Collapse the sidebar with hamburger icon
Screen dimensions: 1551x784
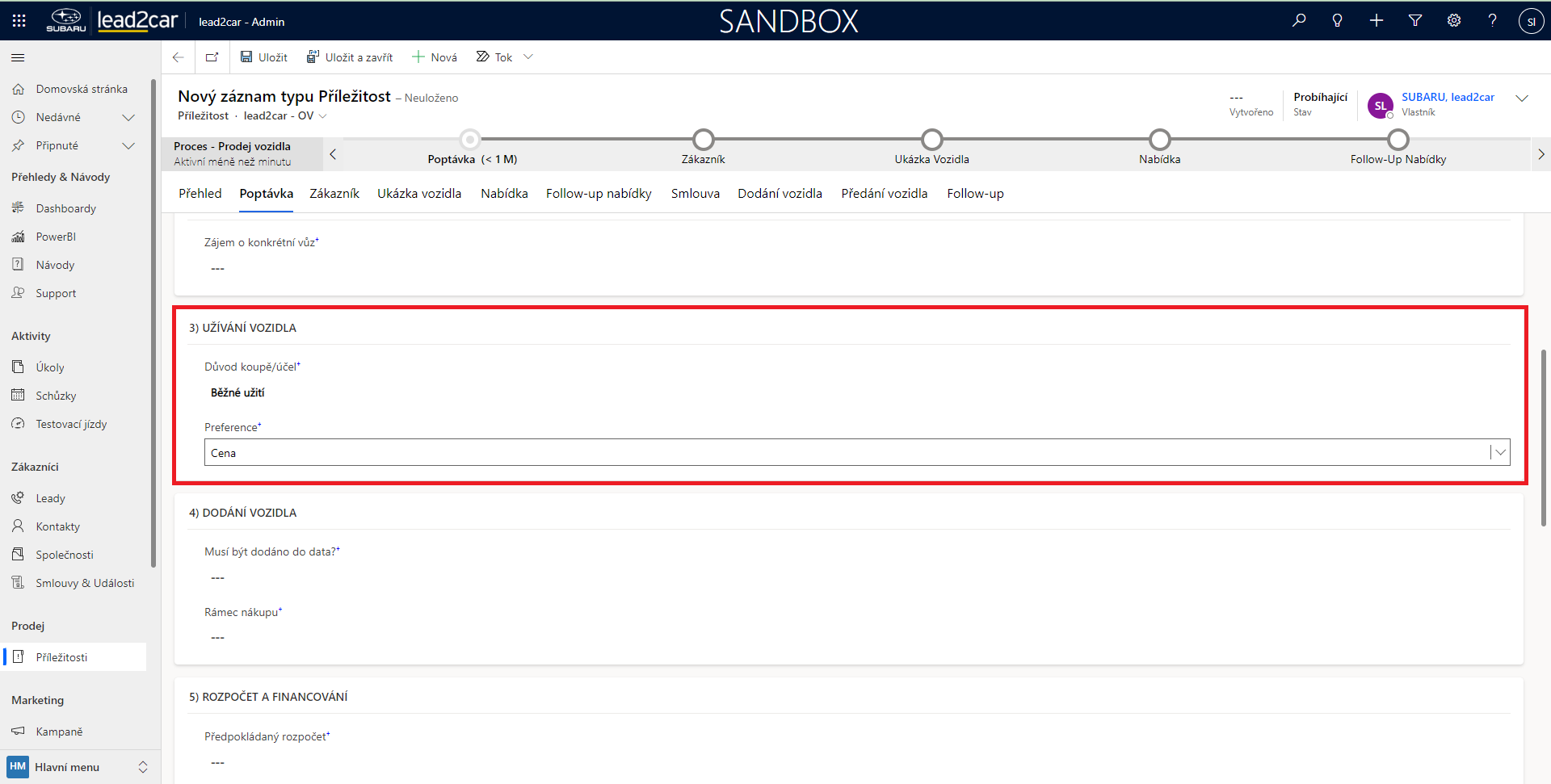[x=18, y=57]
